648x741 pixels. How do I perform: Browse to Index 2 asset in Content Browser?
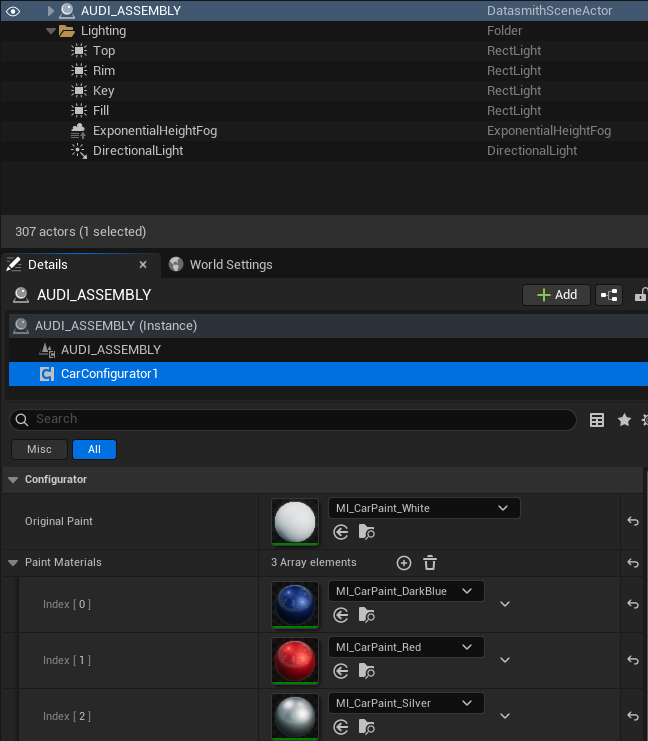click(366, 727)
